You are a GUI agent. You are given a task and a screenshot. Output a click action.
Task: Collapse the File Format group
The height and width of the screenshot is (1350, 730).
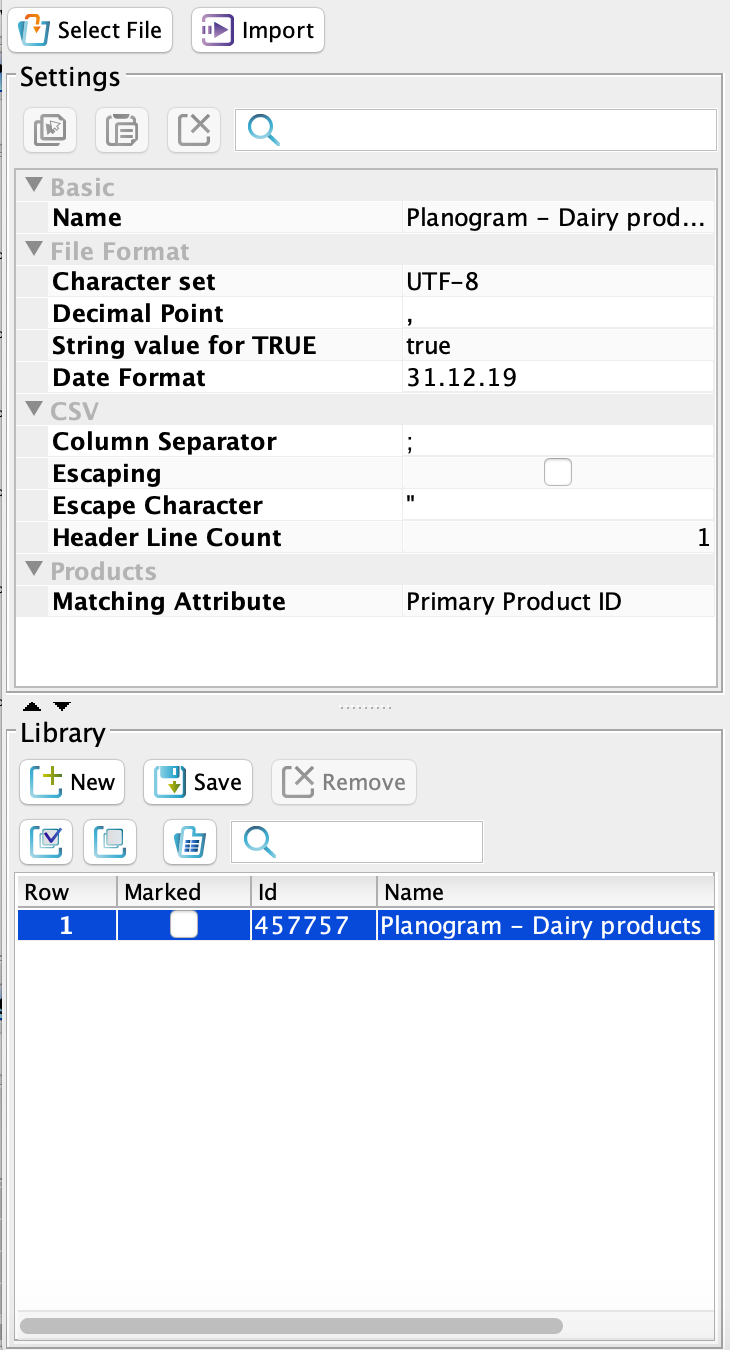35,250
